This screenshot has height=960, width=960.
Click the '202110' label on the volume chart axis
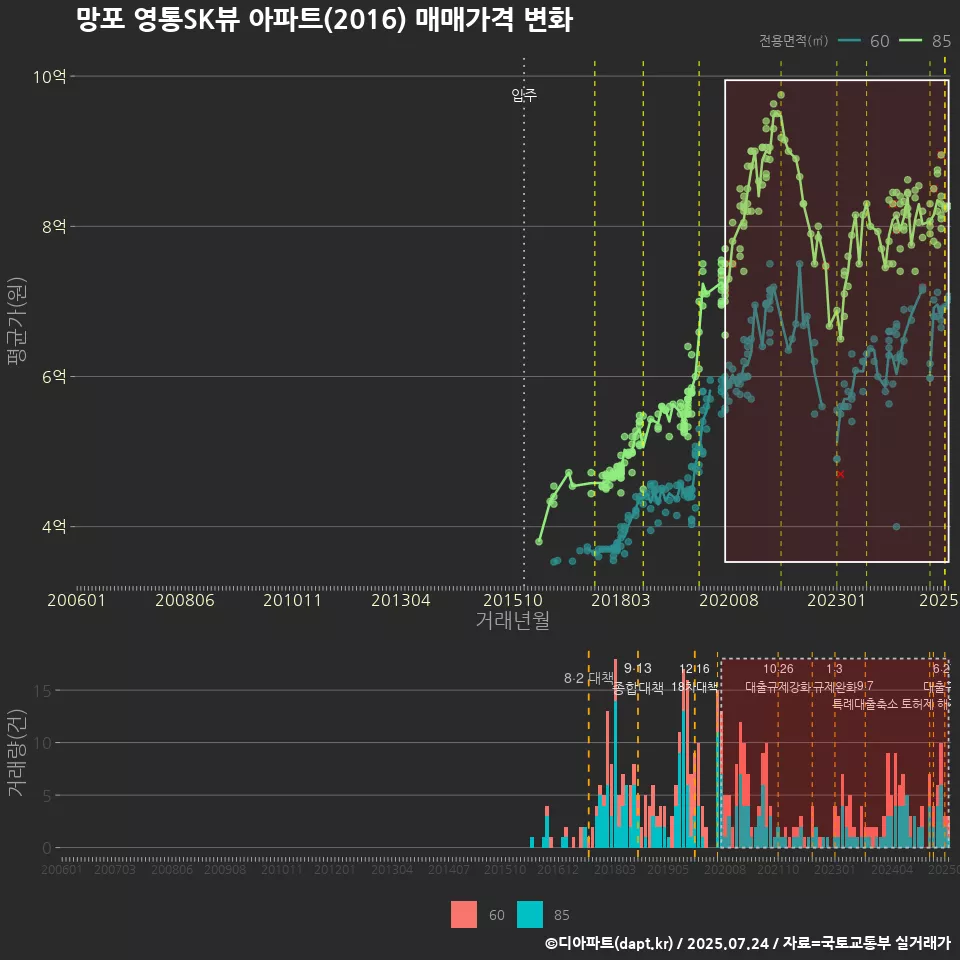(778, 869)
